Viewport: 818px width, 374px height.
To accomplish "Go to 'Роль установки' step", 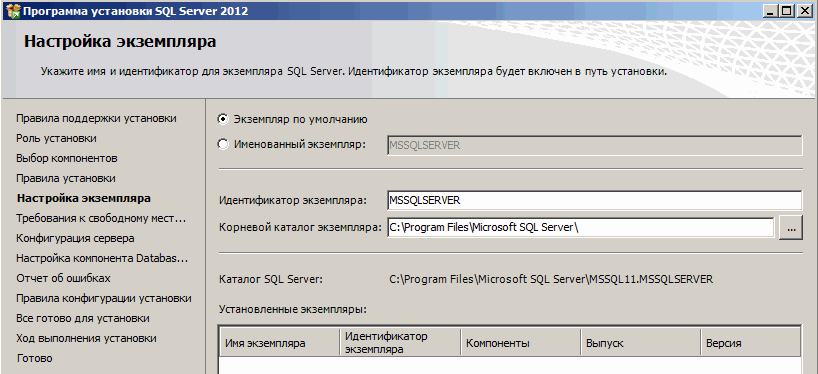I will point(56,138).
